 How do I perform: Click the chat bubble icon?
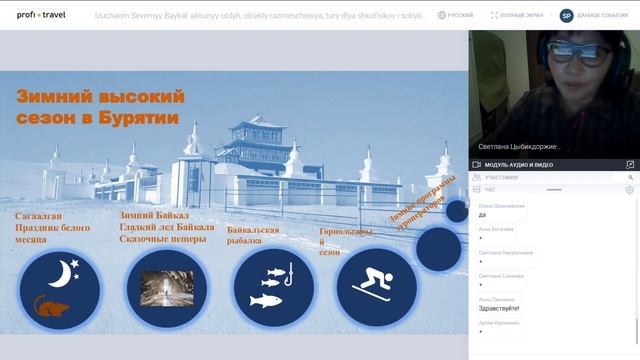tap(476, 189)
